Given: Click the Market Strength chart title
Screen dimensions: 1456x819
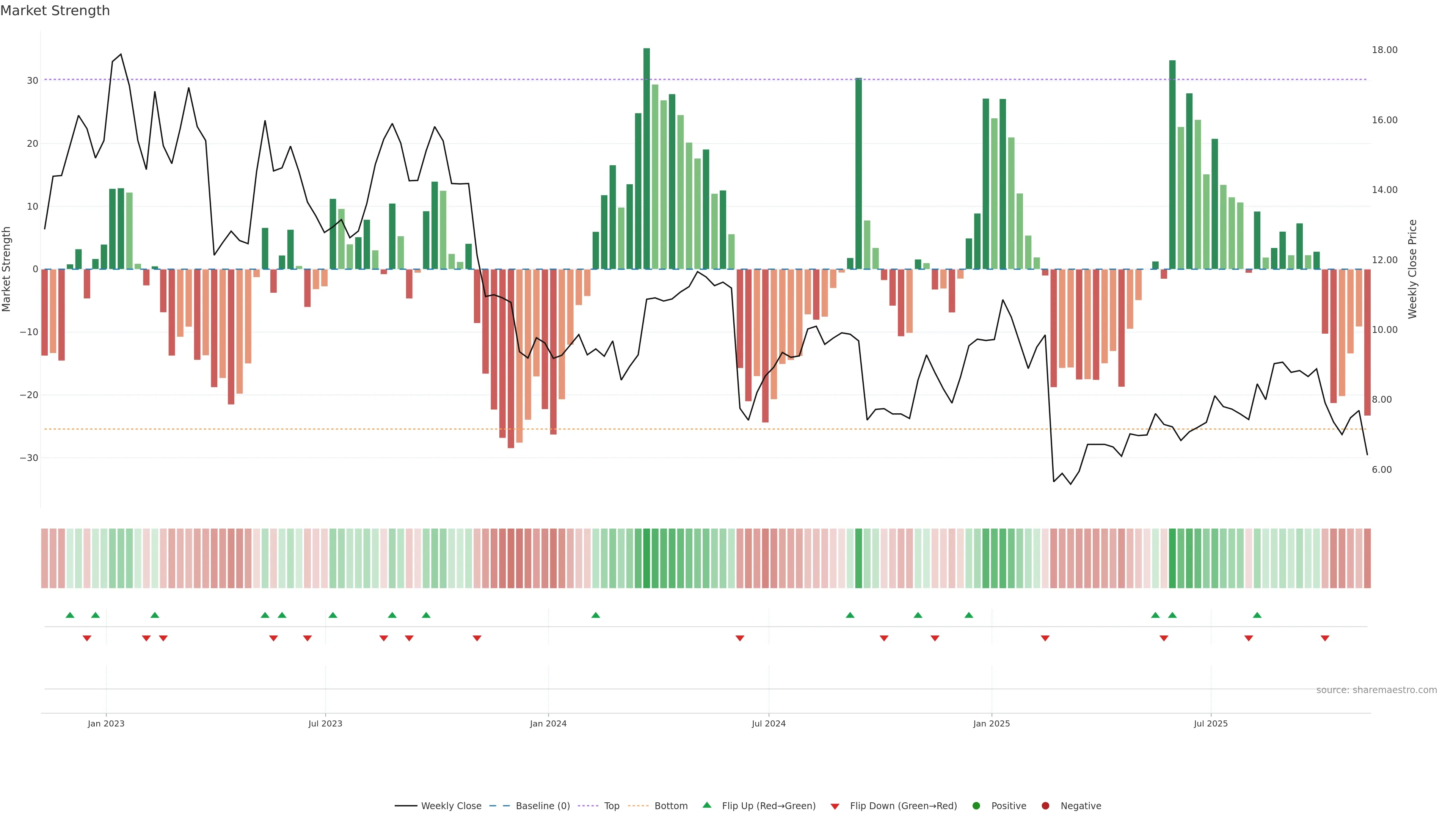Looking at the screenshot, I should tap(55, 11).
